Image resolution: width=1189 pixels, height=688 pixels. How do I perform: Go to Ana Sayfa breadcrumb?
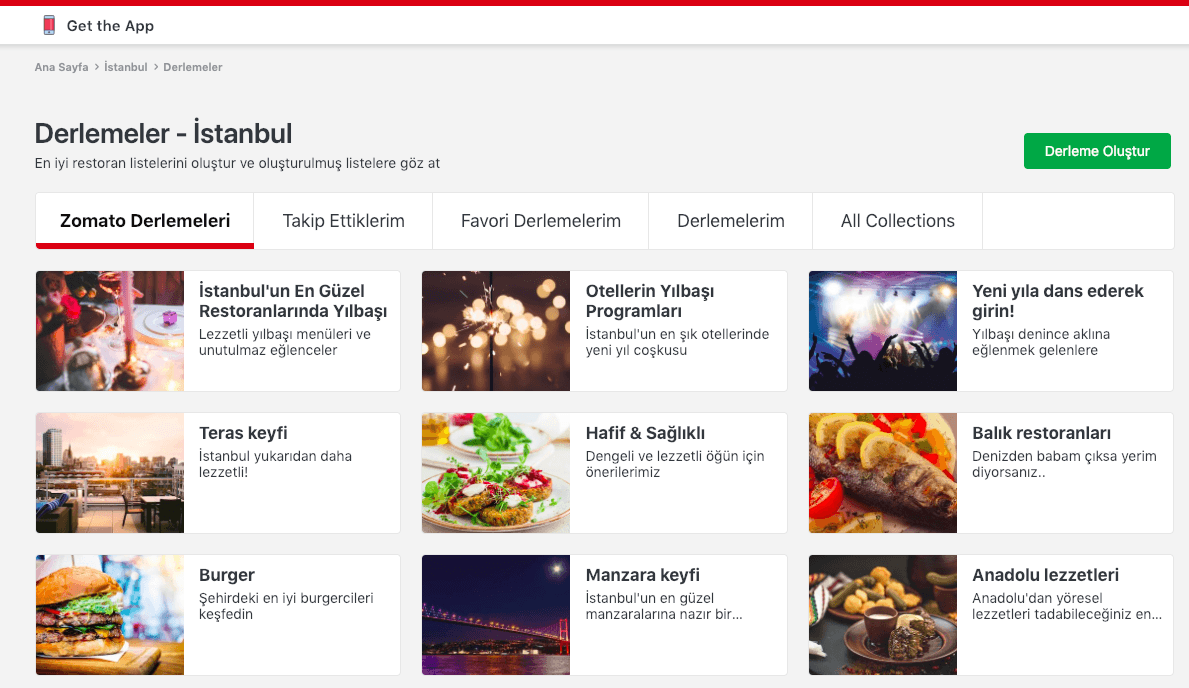coord(62,67)
